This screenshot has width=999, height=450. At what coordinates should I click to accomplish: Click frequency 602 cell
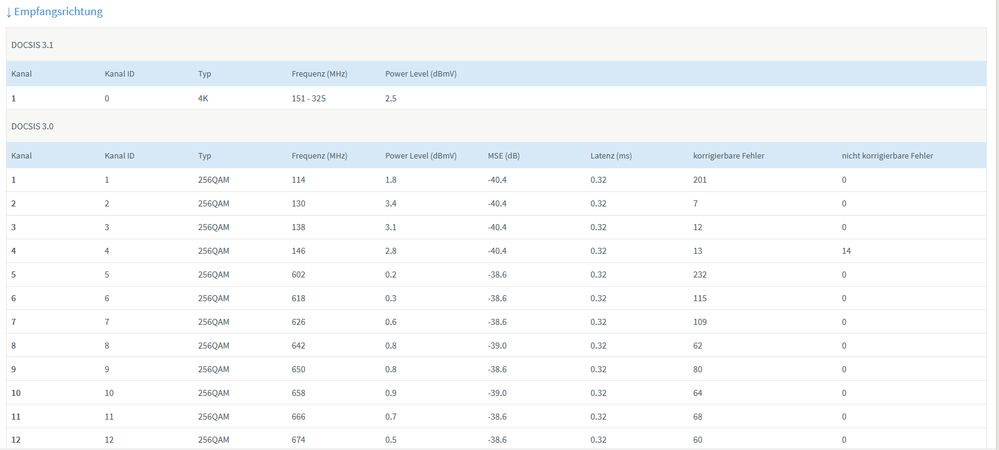pyautogui.click(x=299, y=275)
